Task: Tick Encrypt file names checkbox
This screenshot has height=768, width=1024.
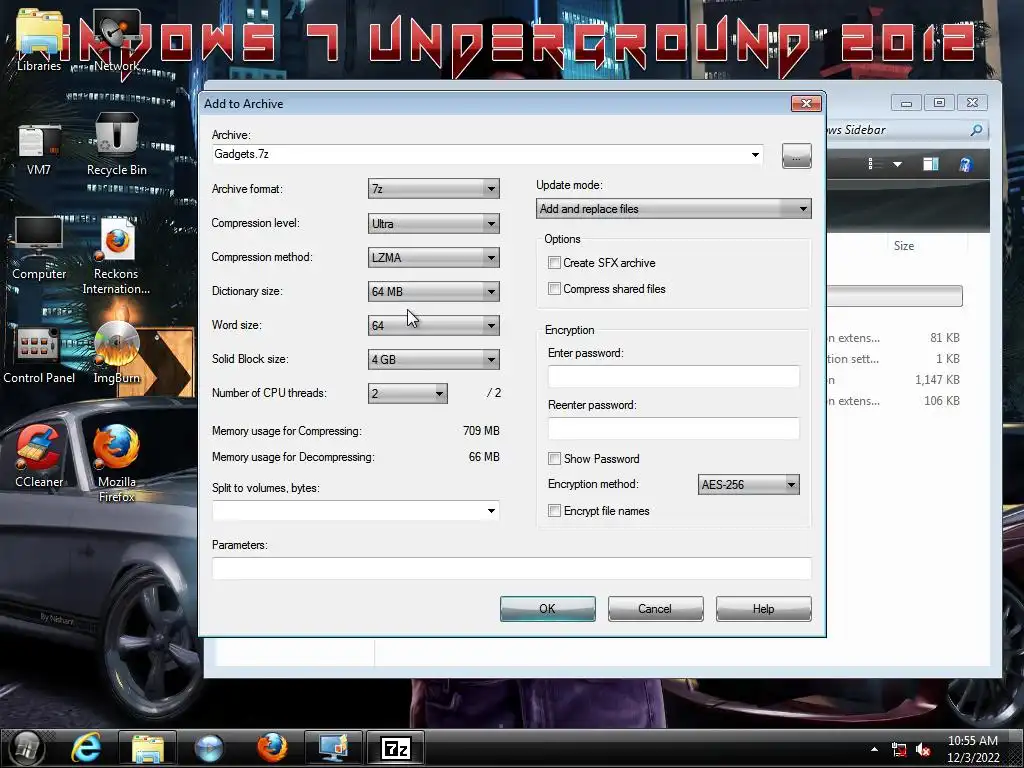Action: [x=554, y=511]
